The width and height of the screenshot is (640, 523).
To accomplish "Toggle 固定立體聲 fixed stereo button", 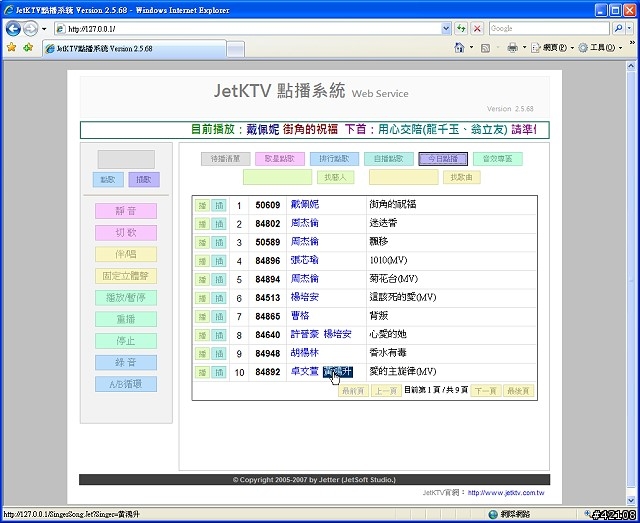I will [126, 276].
